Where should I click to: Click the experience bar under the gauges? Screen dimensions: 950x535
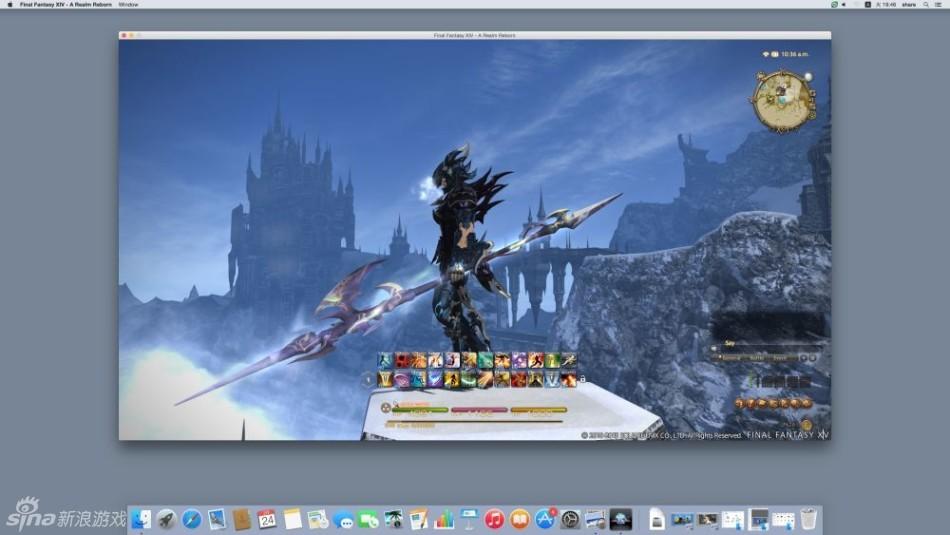[475, 422]
